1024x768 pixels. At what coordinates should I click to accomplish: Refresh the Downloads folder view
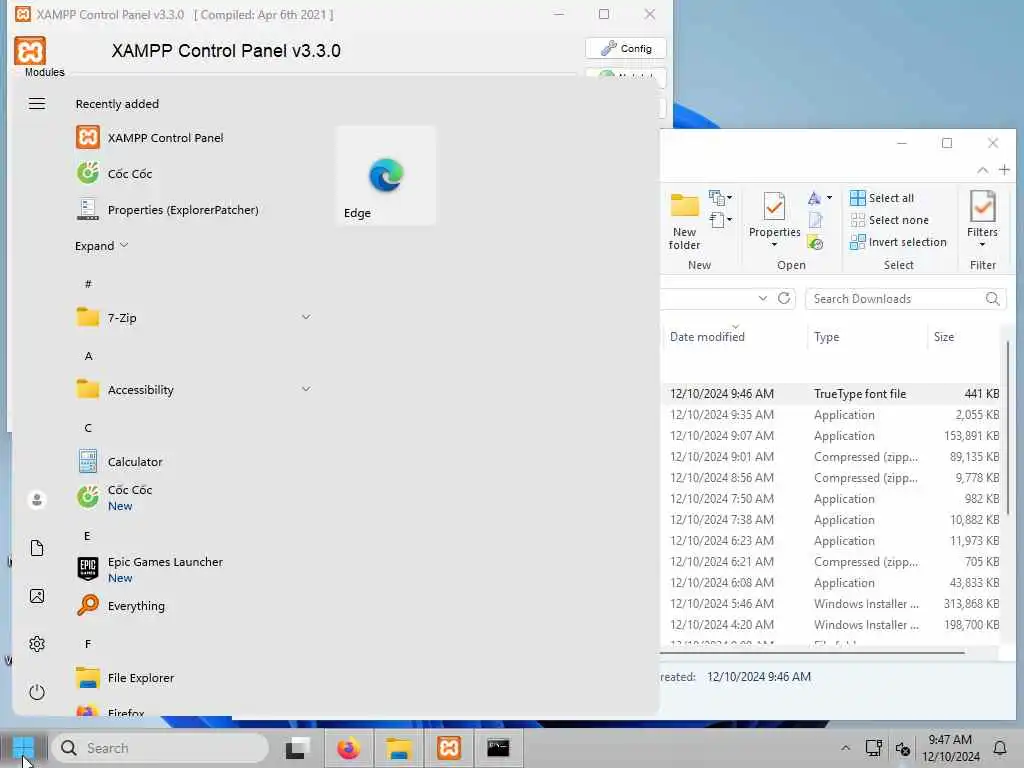coord(784,298)
